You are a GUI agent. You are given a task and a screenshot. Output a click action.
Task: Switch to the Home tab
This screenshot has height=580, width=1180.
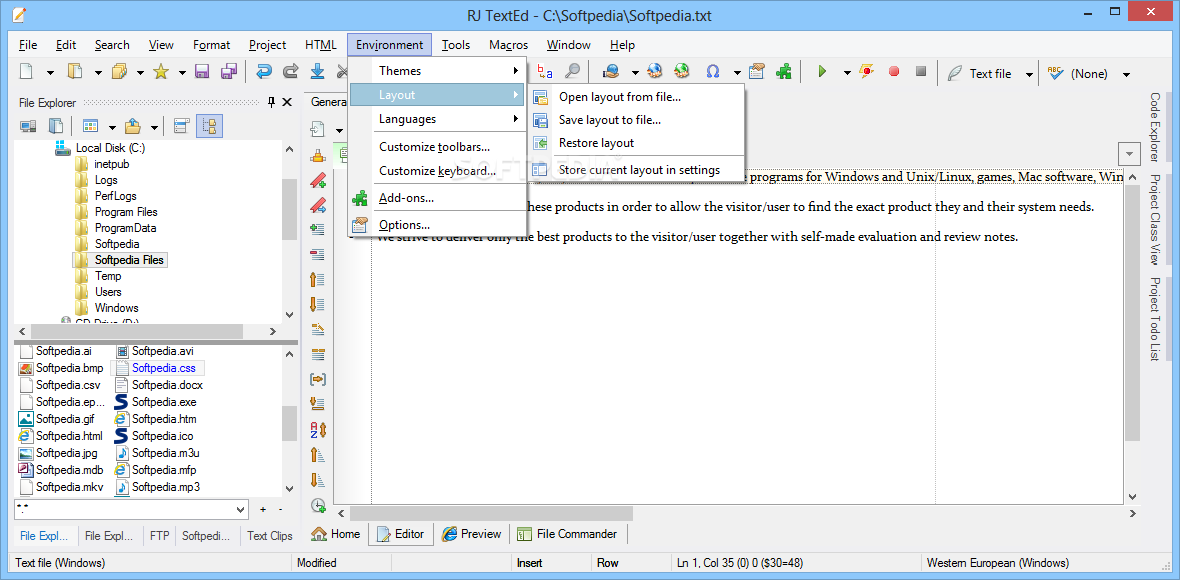coord(336,534)
